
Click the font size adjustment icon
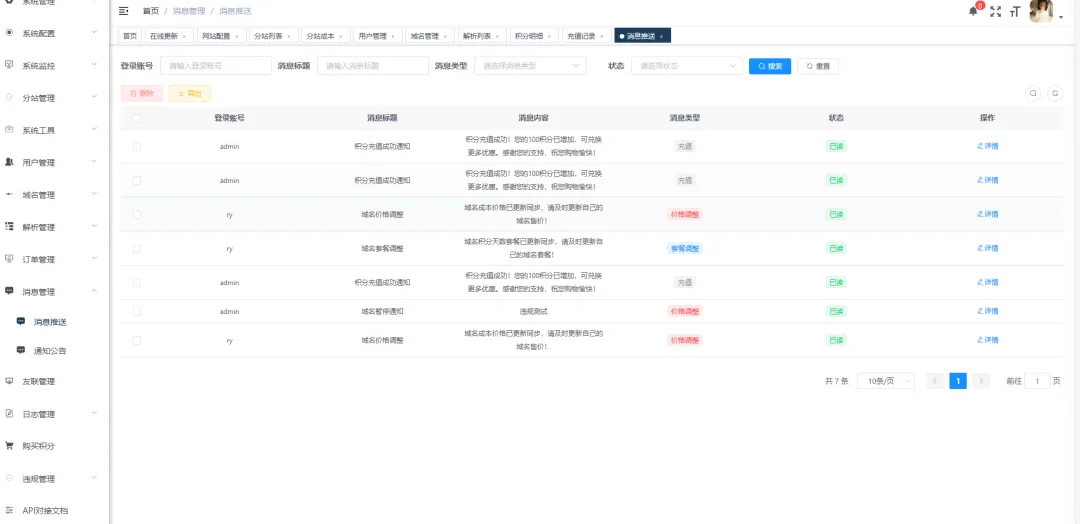(x=1015, y=12)
